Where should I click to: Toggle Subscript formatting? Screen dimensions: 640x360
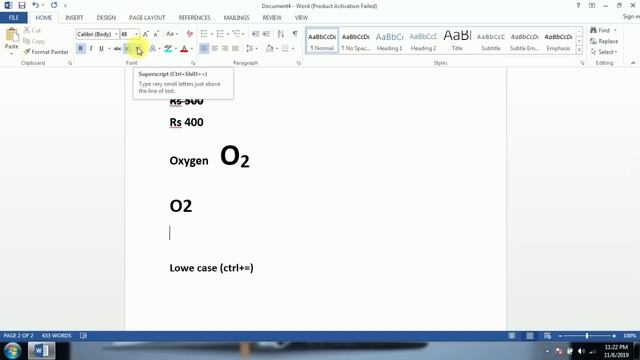(x=127, y=49)
